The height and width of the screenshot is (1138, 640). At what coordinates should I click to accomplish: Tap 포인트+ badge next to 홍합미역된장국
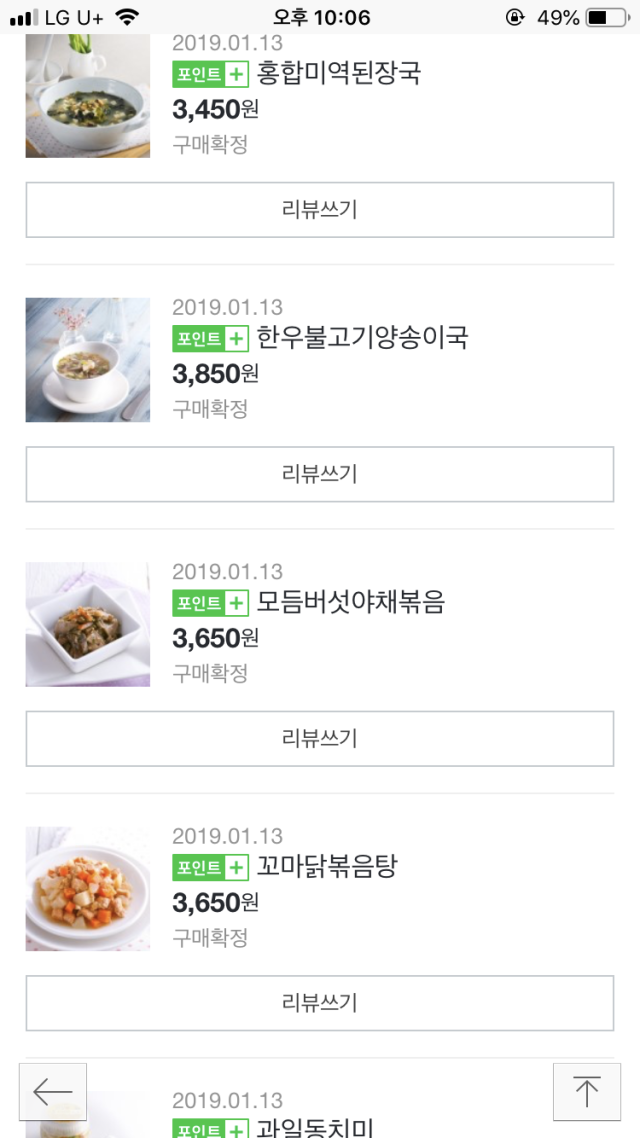[x=210, y=74]
